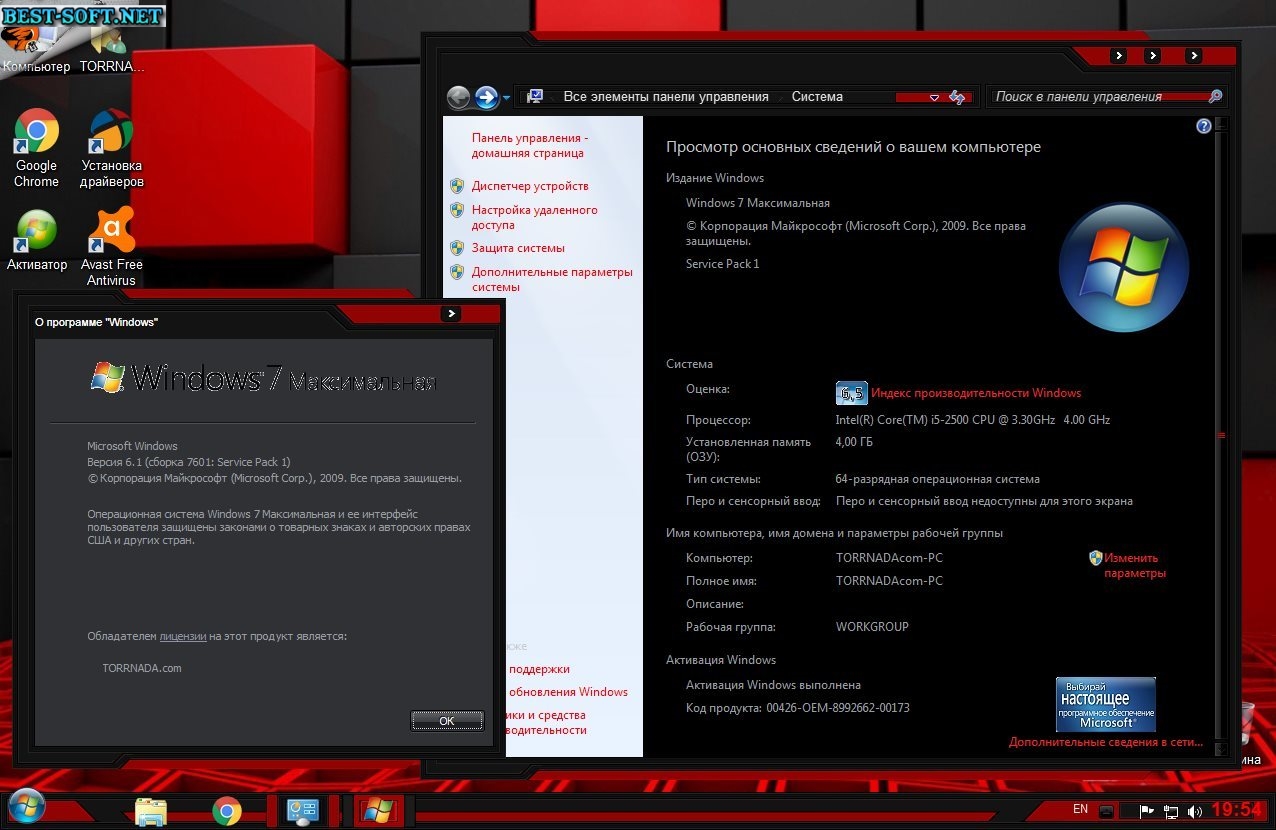Click the control panel search field
Screen dimensions: 1276x830
click(x=1100, y=97)
